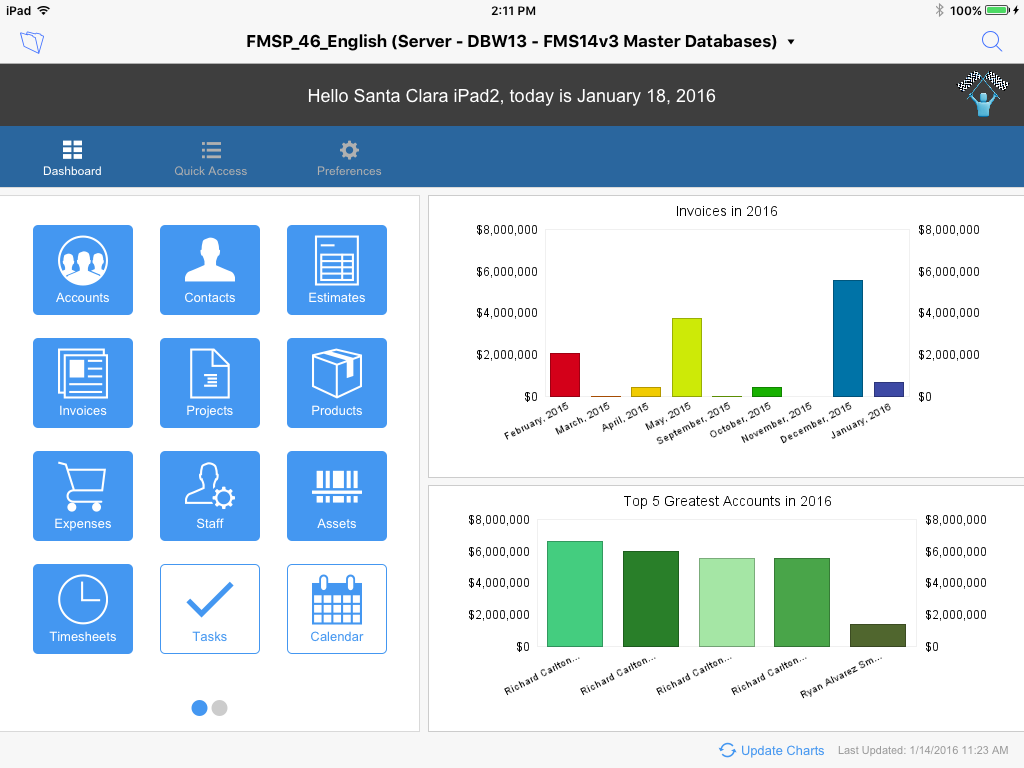The height and width of the screenshot is (768, 1024).
Task: Tap the Ryan Alvarez account bar
Action: 878,635
